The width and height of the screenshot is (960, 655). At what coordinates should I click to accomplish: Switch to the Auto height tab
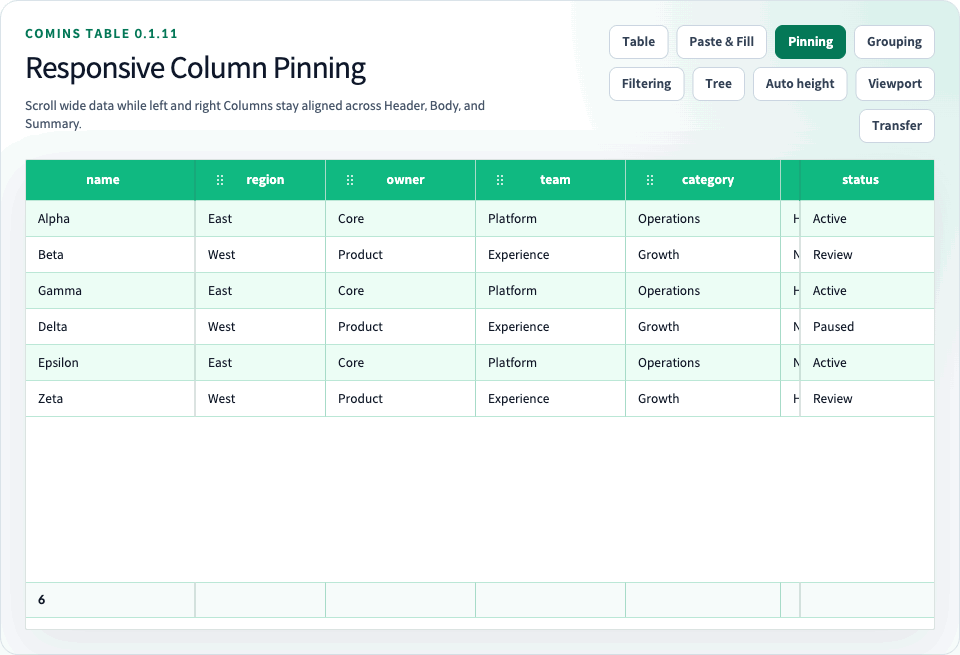800,84
